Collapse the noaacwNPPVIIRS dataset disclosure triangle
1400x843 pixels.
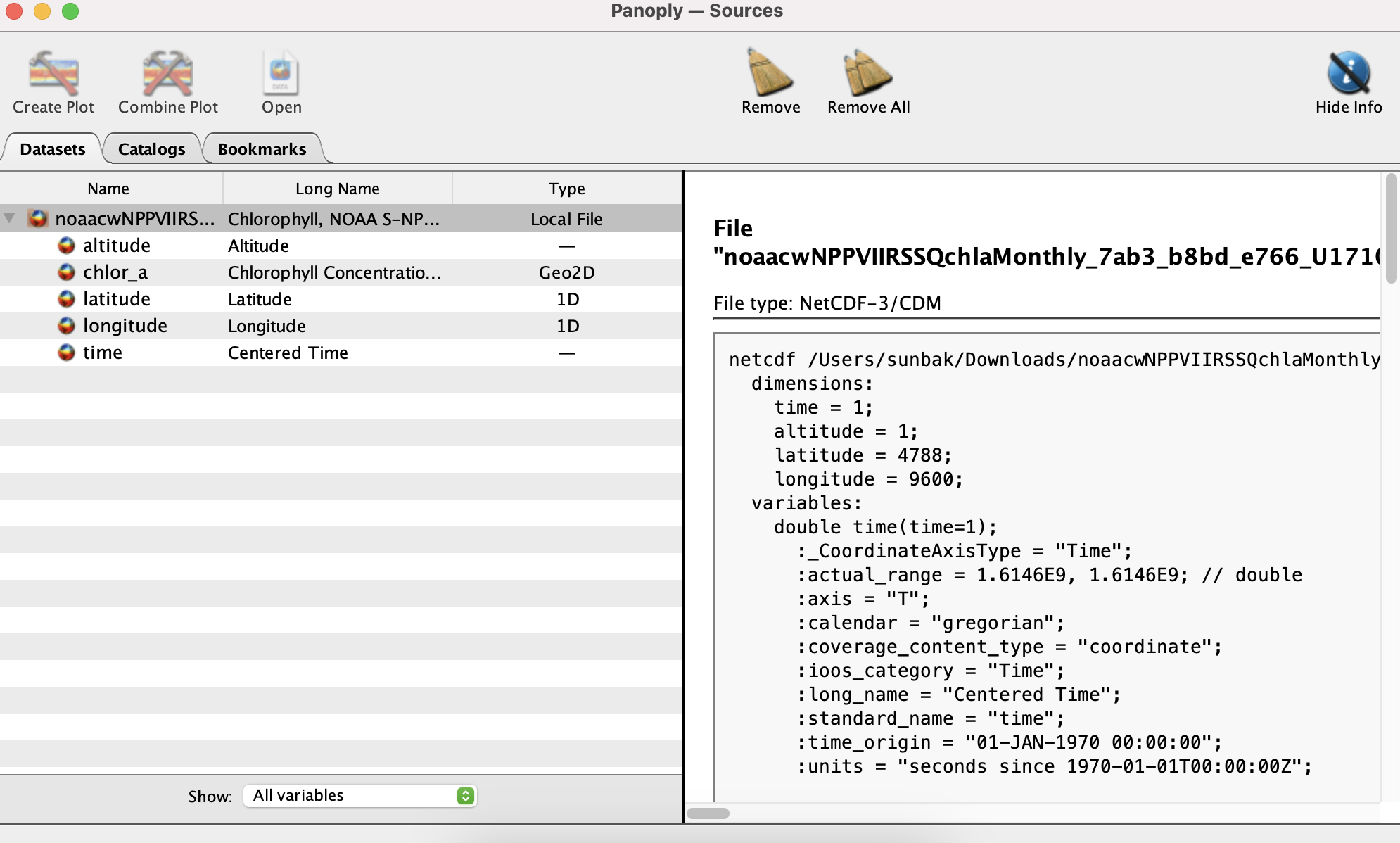point(10,218)
